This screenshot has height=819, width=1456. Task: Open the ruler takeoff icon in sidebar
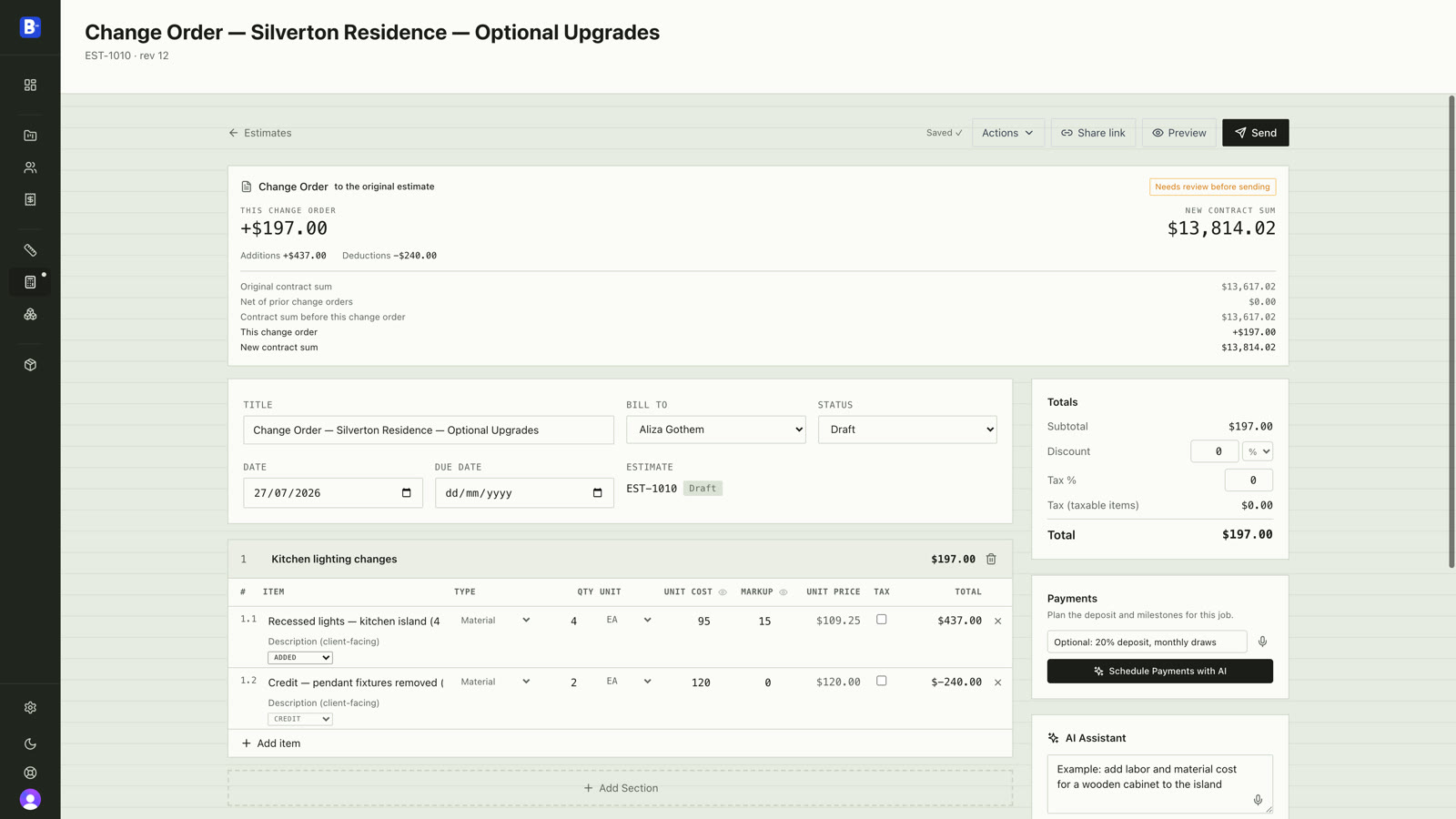[x=30, y=250]
